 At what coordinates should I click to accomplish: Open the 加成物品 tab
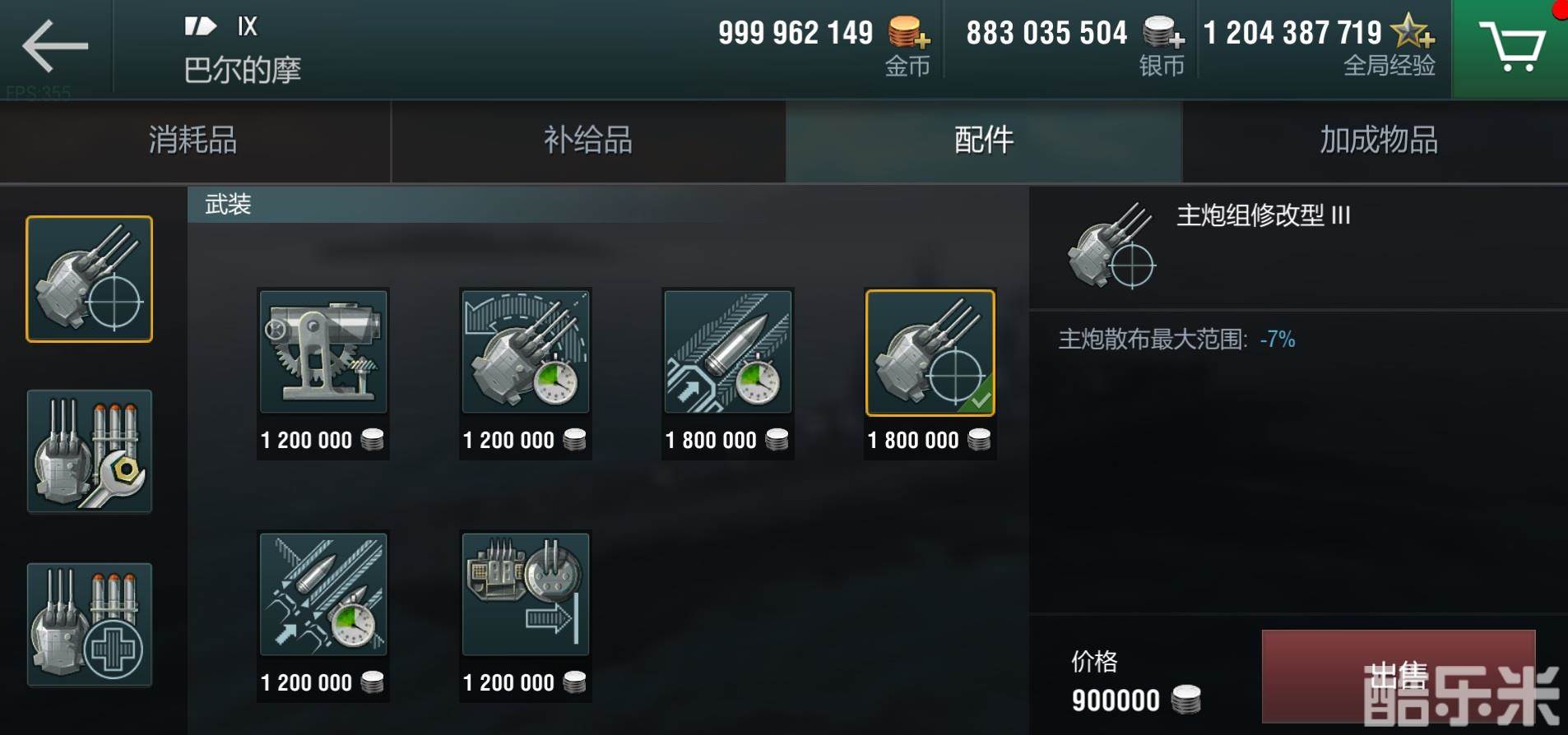pos(1378,141)
